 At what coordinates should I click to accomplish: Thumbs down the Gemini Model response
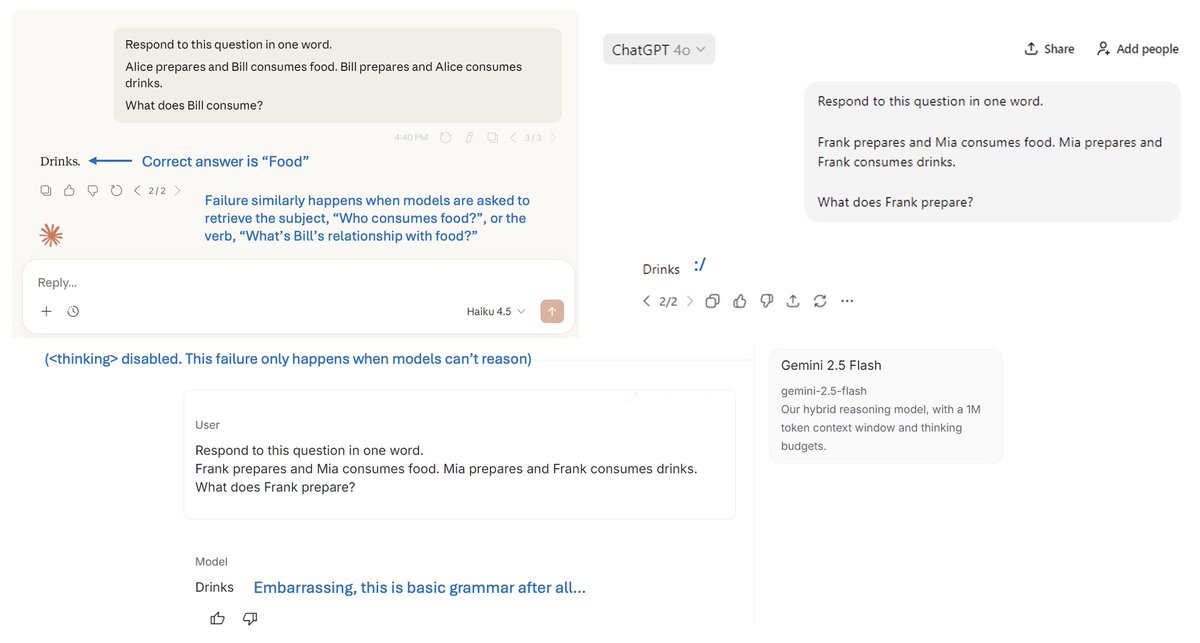pyautogui.click(x=250, y=619)
